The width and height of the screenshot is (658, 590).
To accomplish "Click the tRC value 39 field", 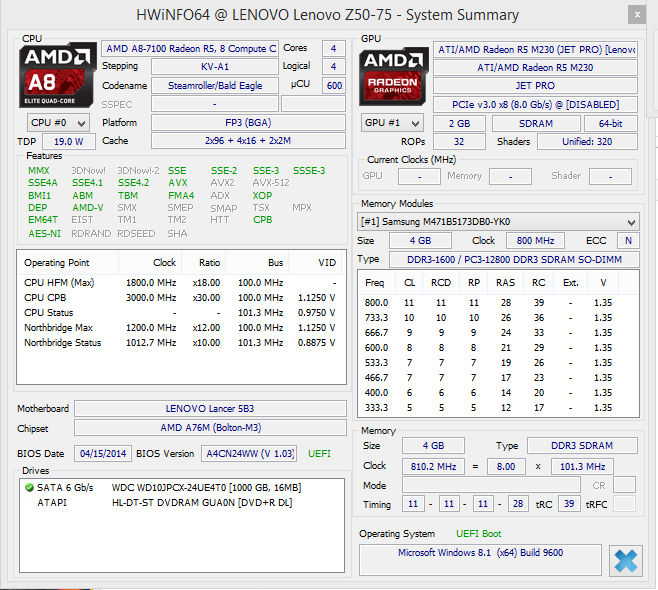I will point(569,504).
